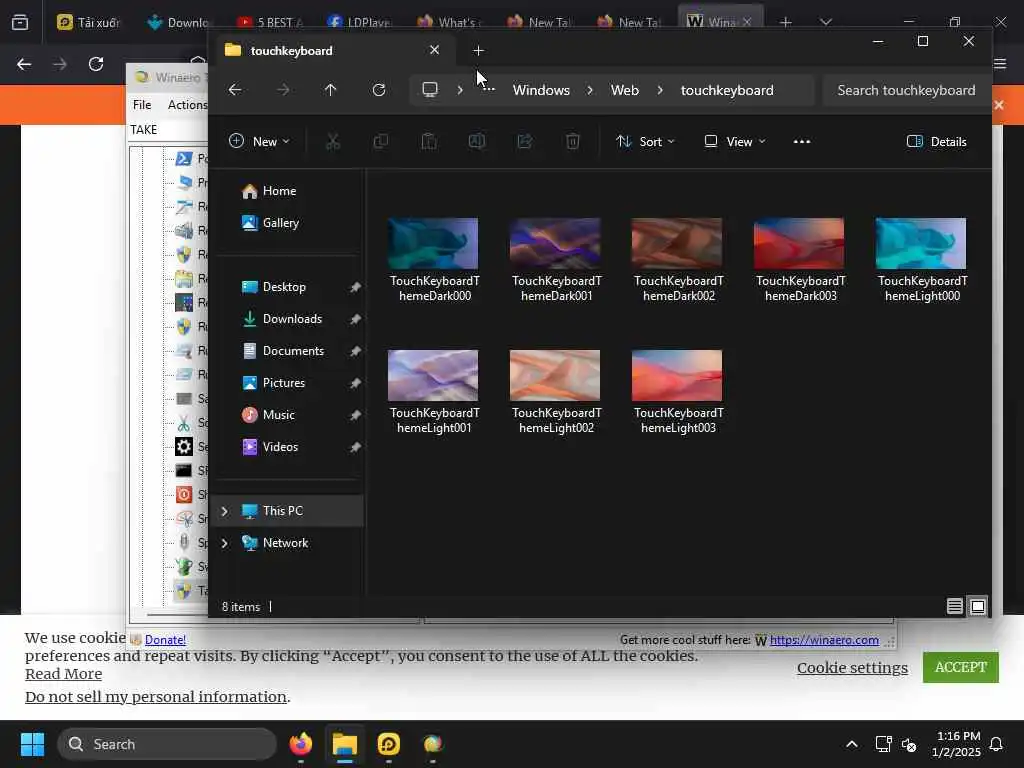The width and height of the screenshot is (1024, 768).
Task: Close the touchkeyboard tab
Action: click(434, 50)
